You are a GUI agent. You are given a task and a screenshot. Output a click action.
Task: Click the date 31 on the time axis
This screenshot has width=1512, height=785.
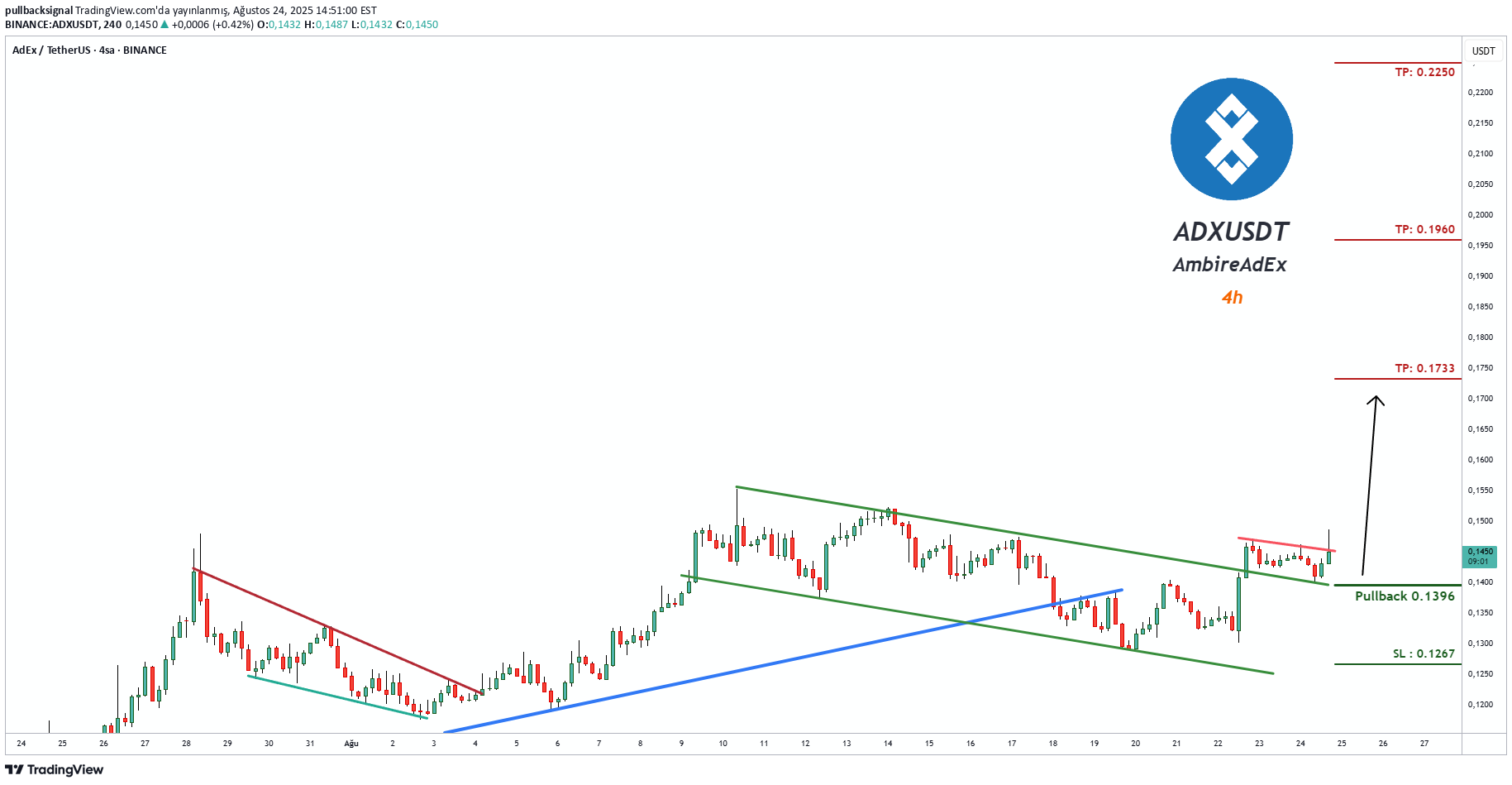tap(310, 744)
